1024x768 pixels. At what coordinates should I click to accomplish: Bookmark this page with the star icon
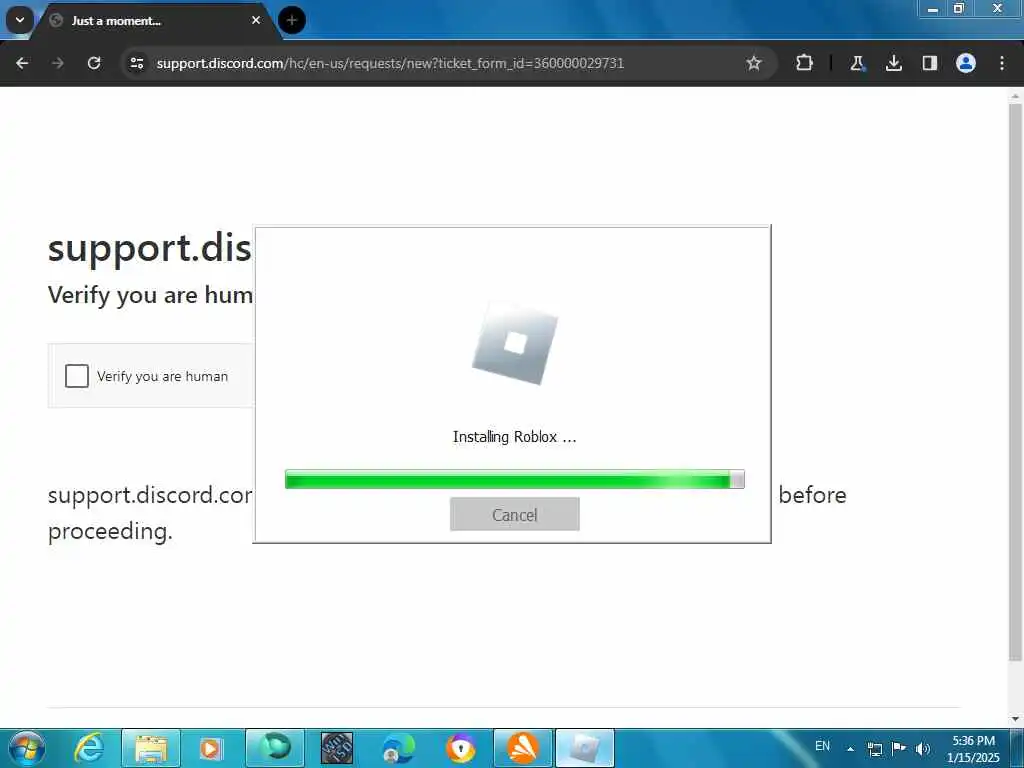click(x=754, y=63)
